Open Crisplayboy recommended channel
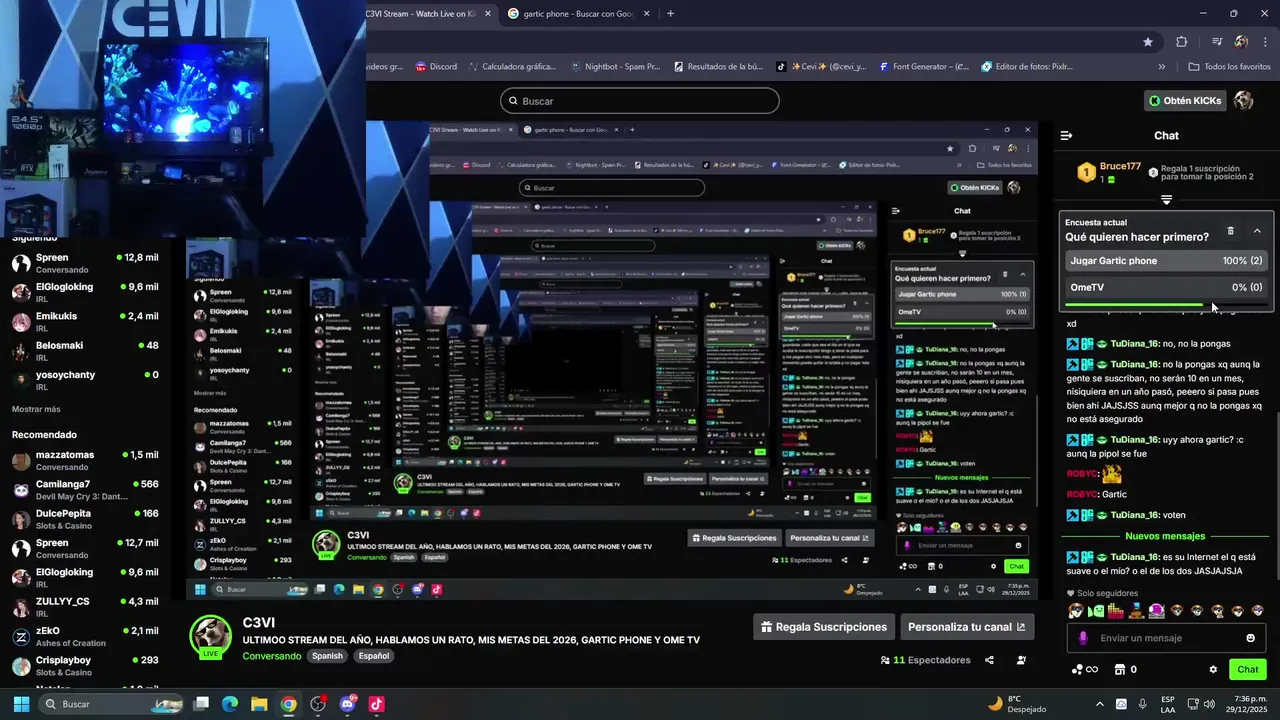The width and height of the screenshot is (1280, 720). (85, 665)
